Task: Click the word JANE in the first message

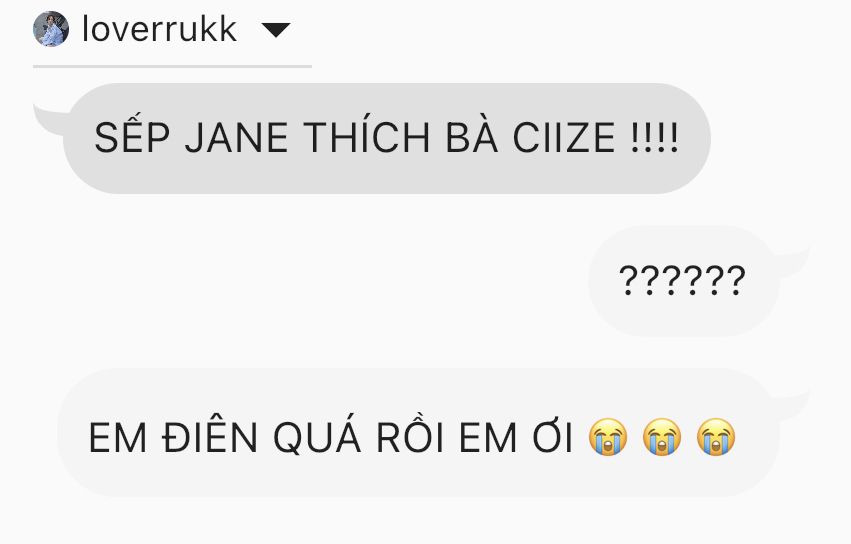Action: pos(236,138)
